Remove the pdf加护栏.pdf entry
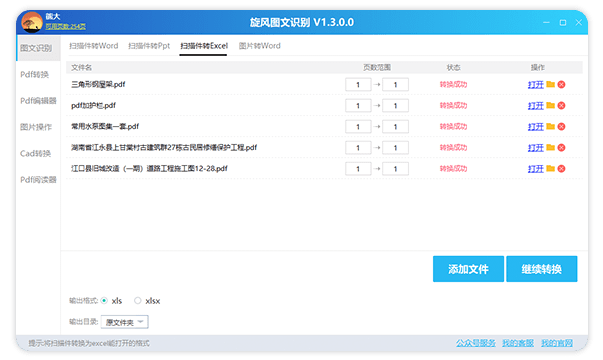The height and width of the screenshot is (360, 603). click(x=561, y=105)
